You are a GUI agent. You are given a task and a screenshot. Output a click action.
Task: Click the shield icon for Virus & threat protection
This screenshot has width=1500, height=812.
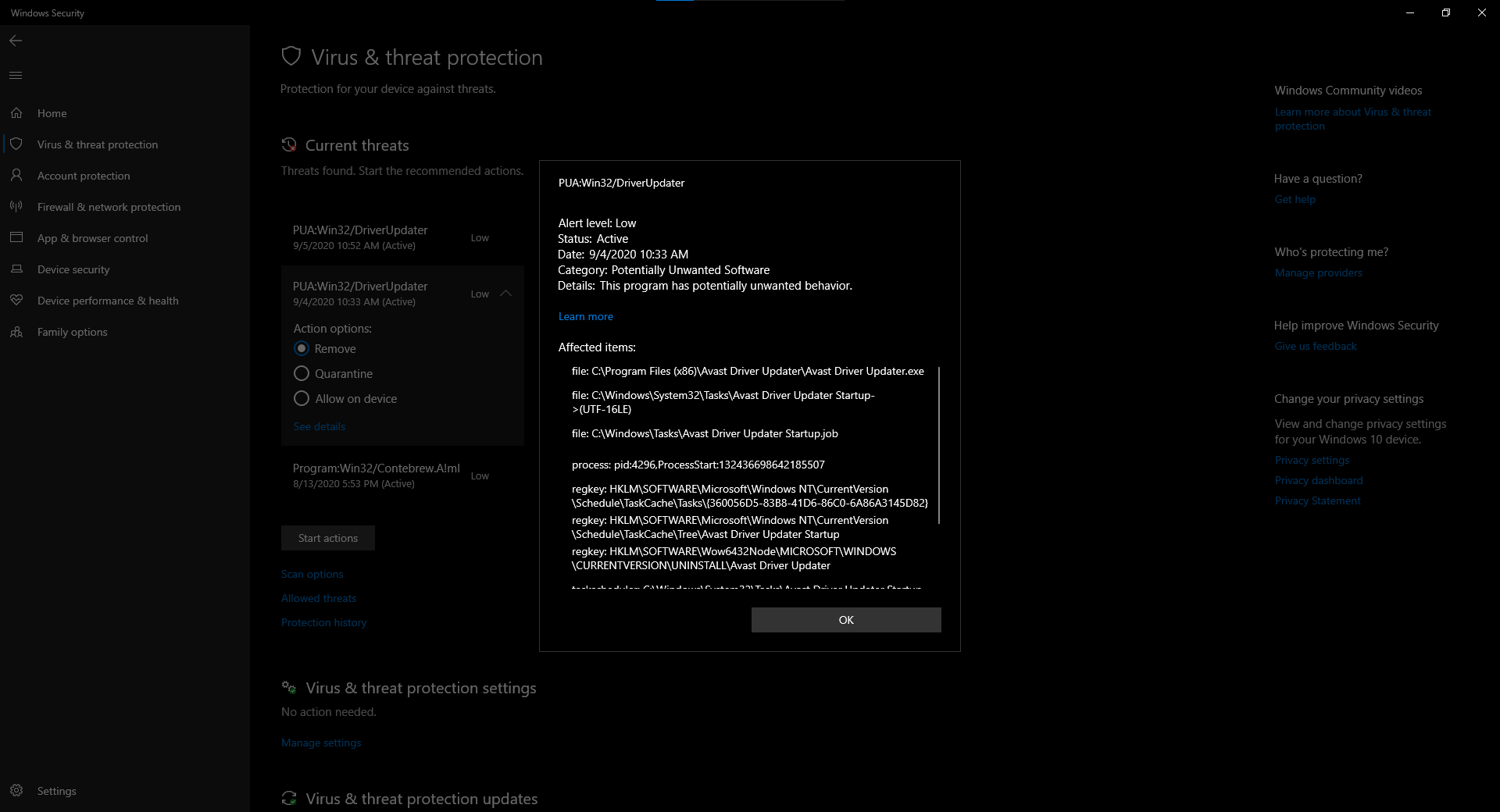[16, 144]
